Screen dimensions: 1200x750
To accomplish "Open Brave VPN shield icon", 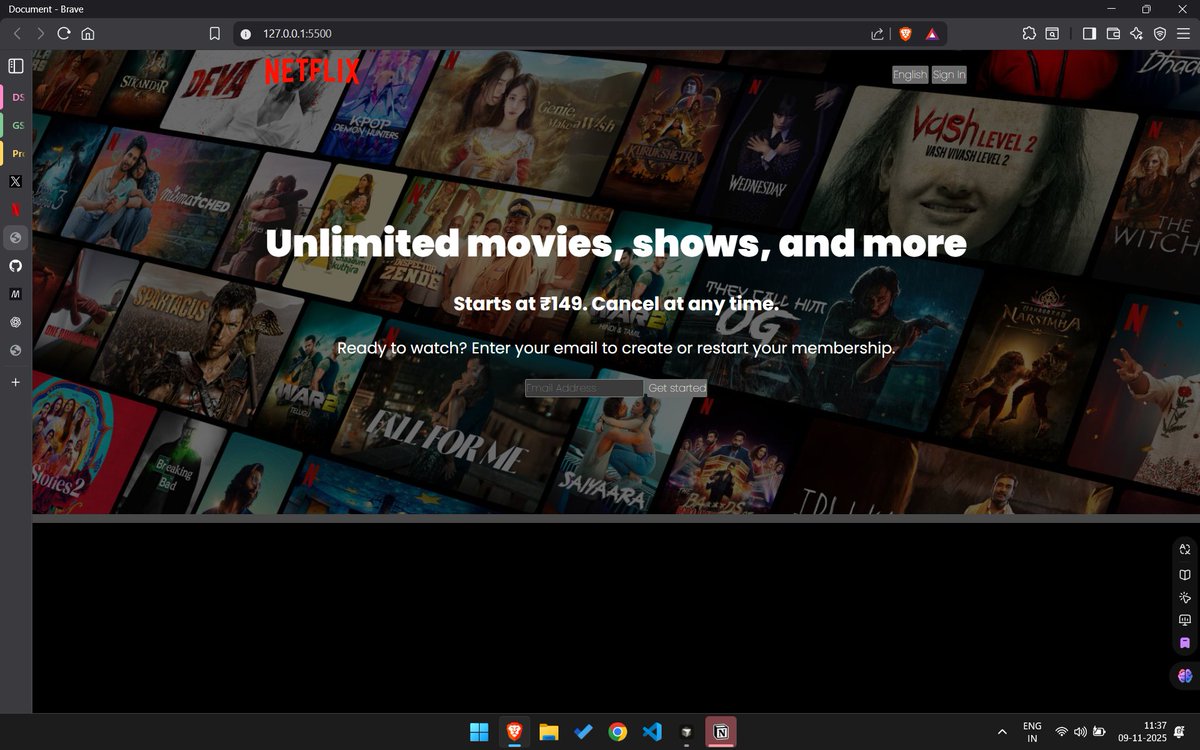I will pyautogui.click(x=1160, y=33).
